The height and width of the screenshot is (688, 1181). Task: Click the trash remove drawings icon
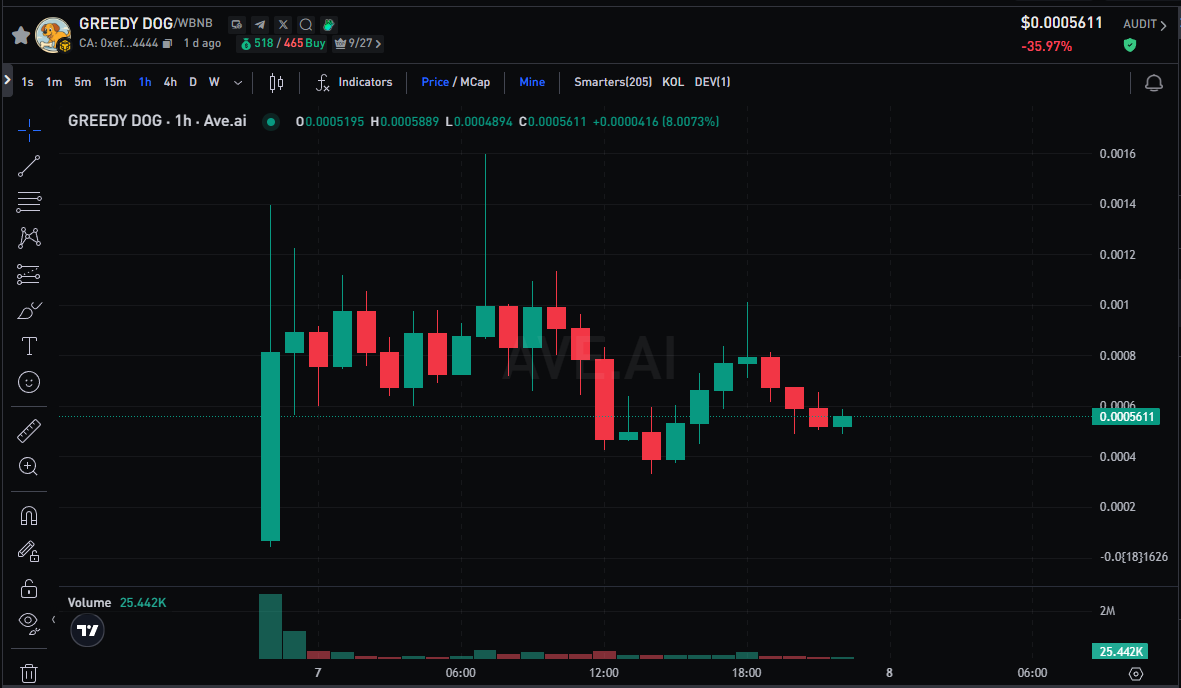(29, 673)
